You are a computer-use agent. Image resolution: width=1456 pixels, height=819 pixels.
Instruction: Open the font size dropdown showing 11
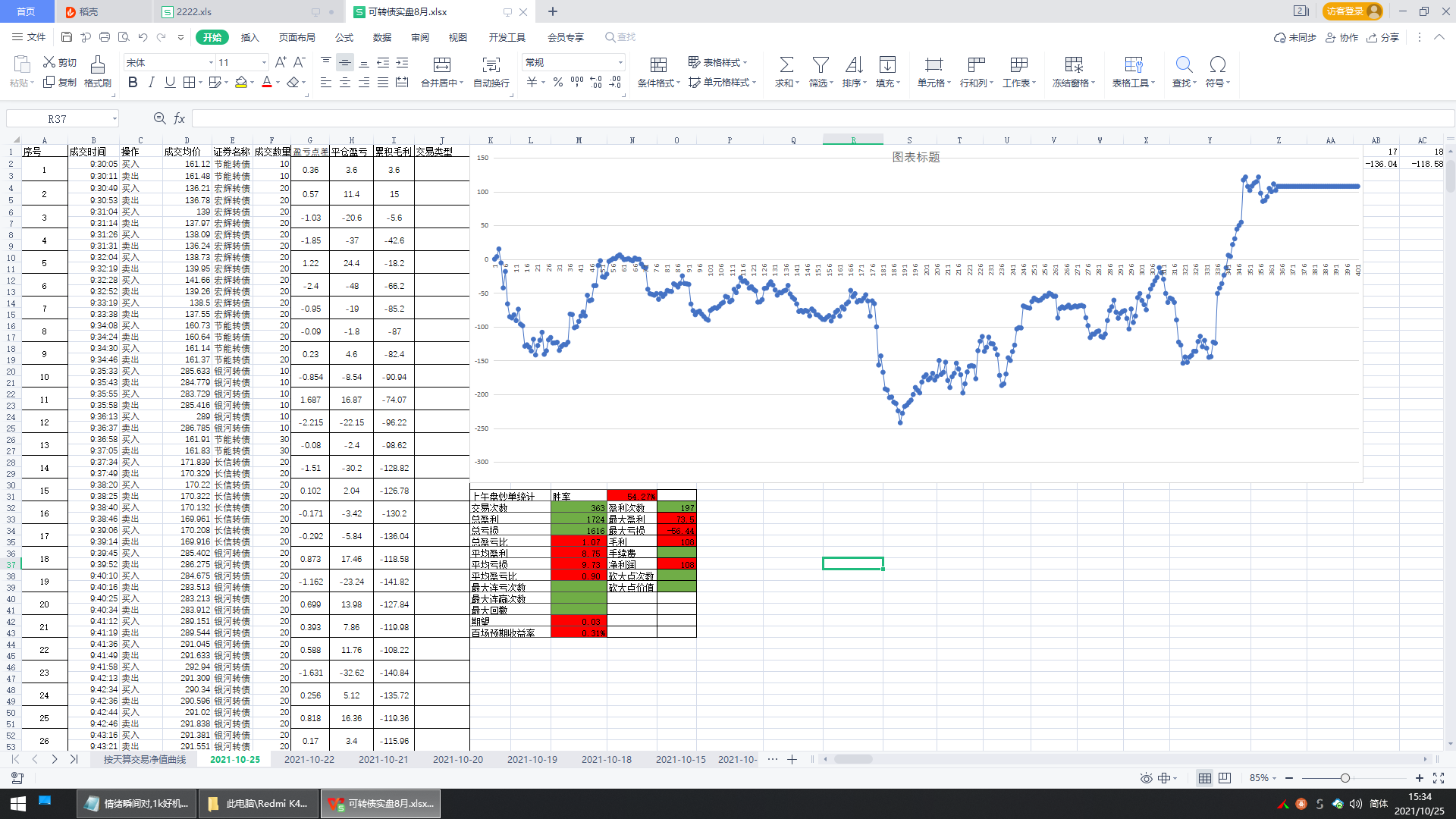point(264,62)
